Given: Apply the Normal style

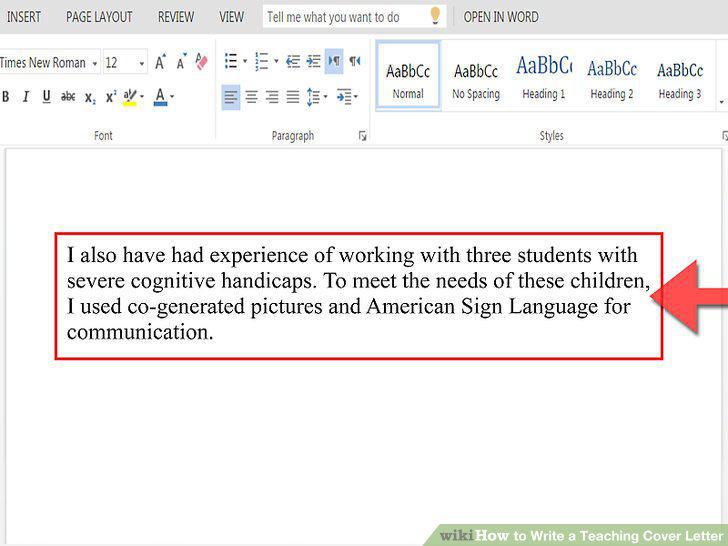Looking at the screenshot, I should (x=408, y=76).
